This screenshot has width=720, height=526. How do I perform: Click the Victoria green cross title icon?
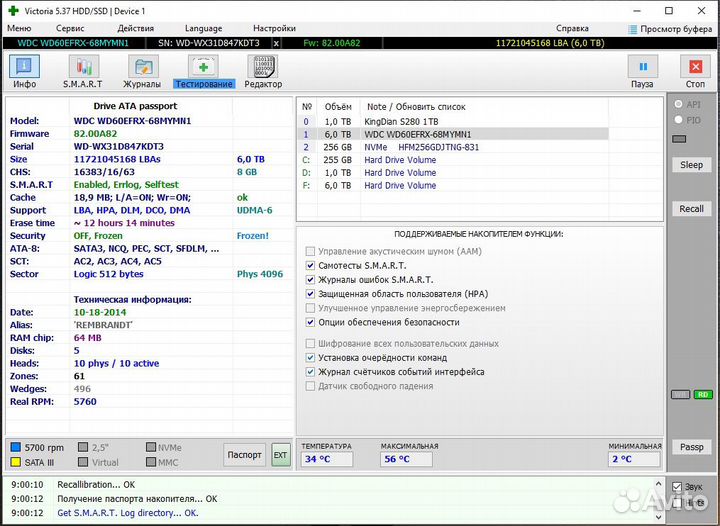pos(13,11)
